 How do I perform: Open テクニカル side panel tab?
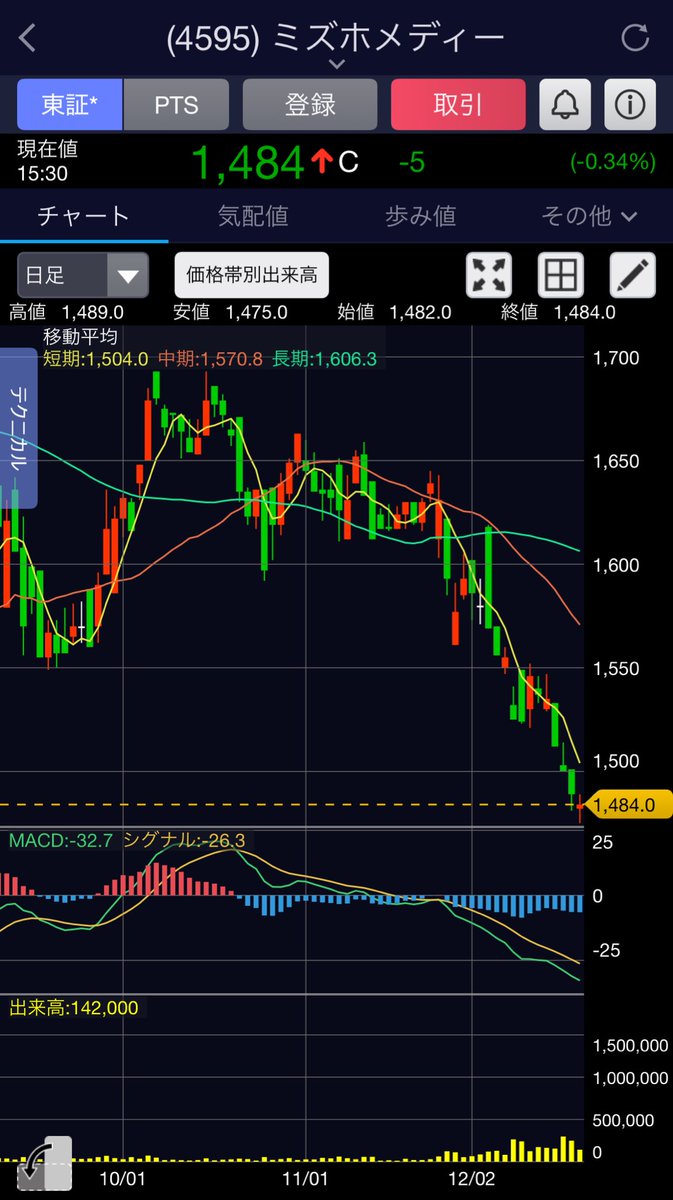tap(18, 428)
